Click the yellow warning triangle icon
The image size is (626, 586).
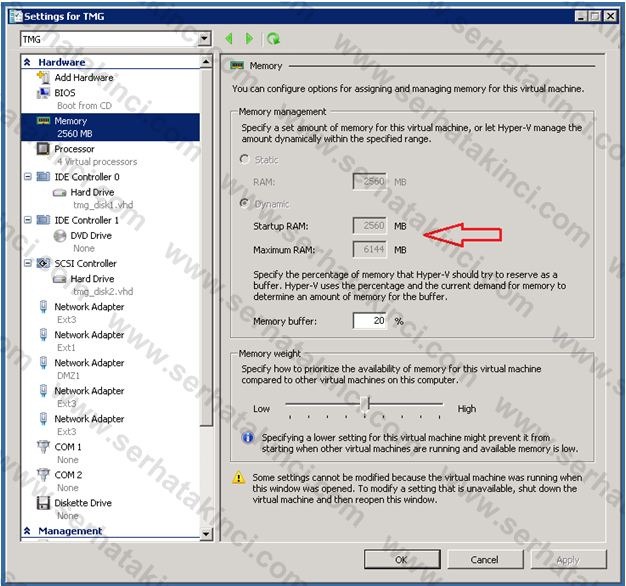coord(238,477)
